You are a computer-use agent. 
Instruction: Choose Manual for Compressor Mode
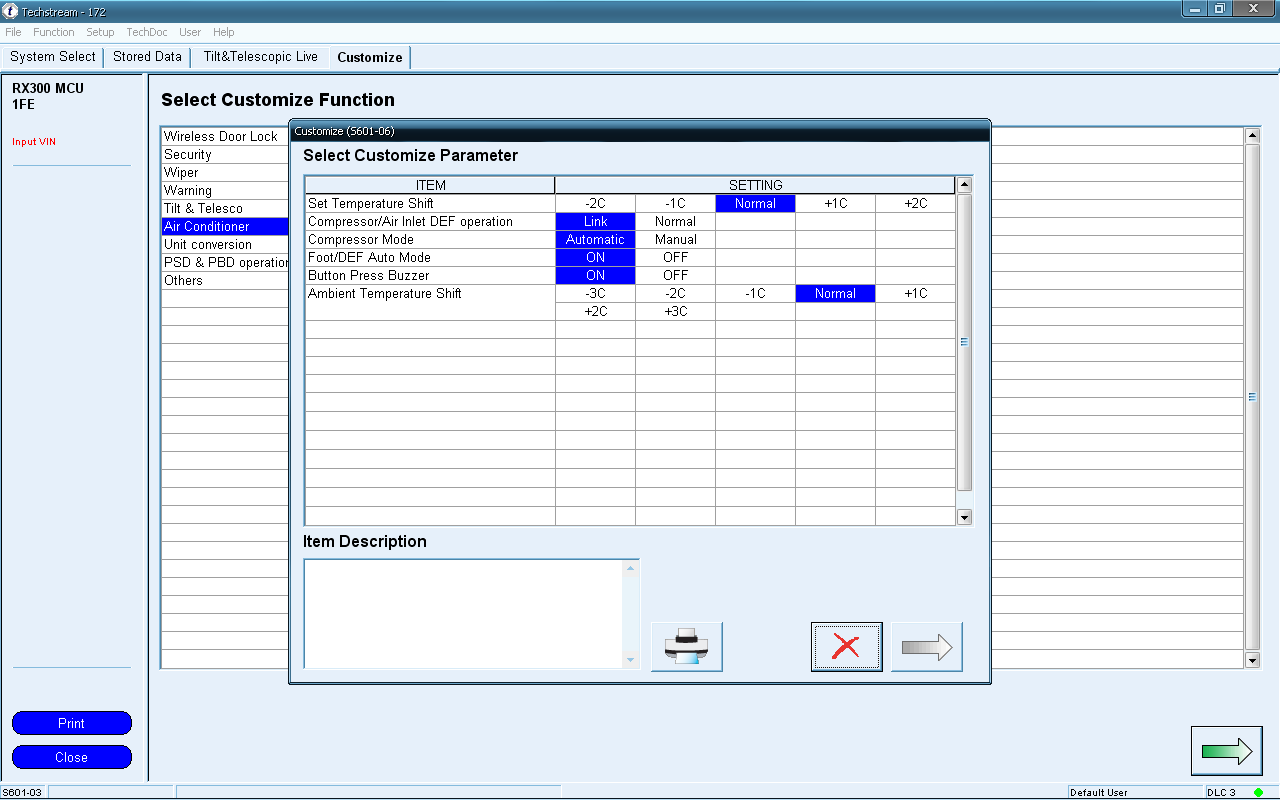(675, 240)
